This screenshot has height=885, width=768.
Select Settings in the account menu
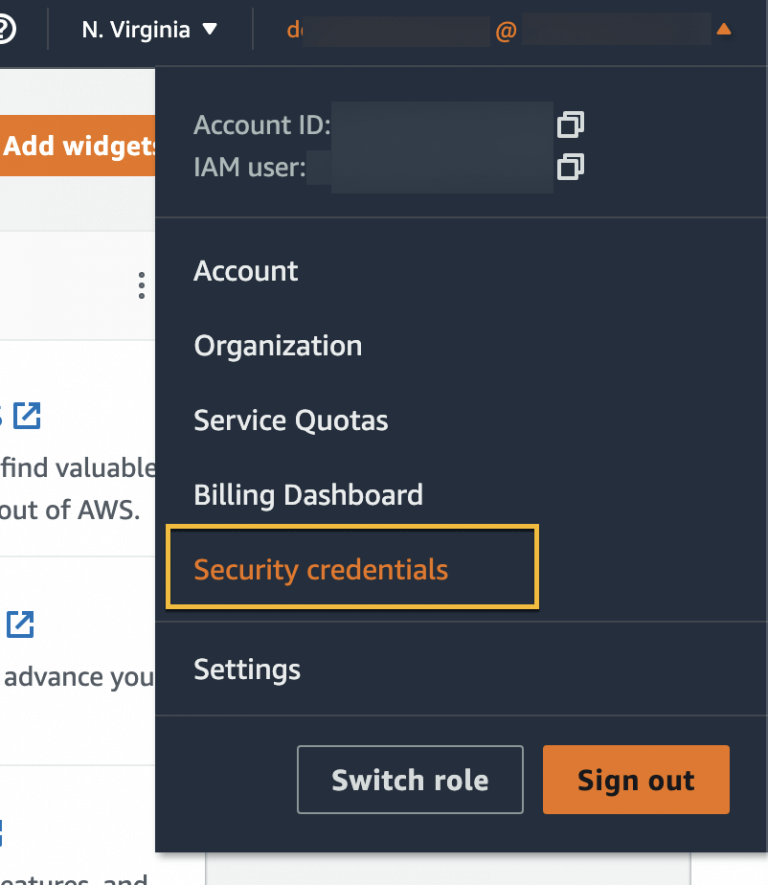pos(246,669)
